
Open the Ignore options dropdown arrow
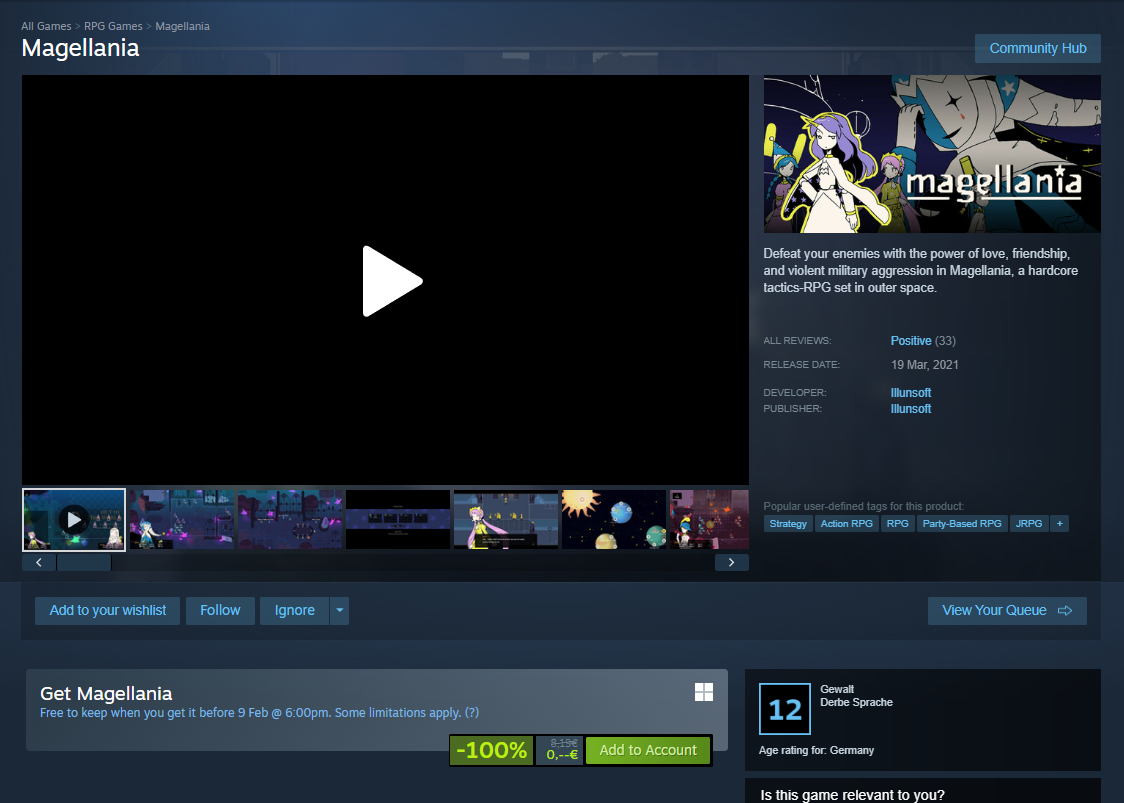point(340,610)
